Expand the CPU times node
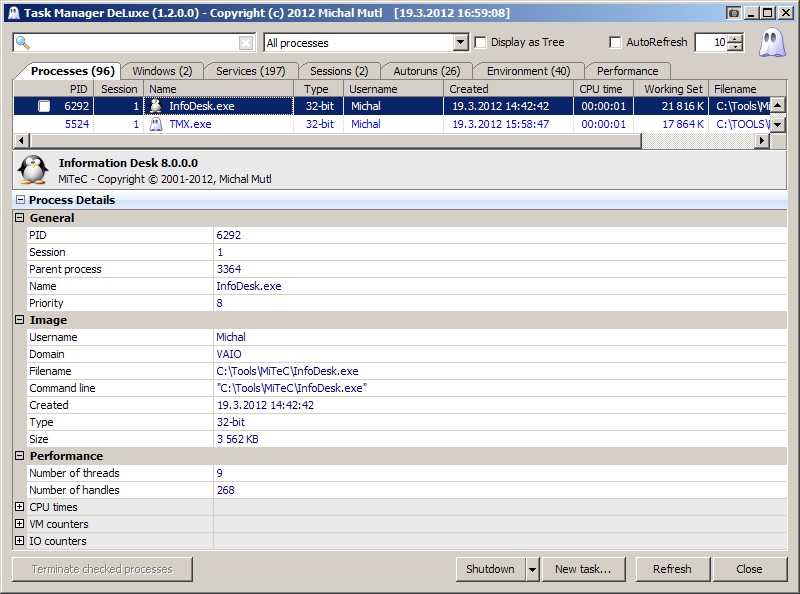The image size is (800, 594). click(x=19, y=507)
